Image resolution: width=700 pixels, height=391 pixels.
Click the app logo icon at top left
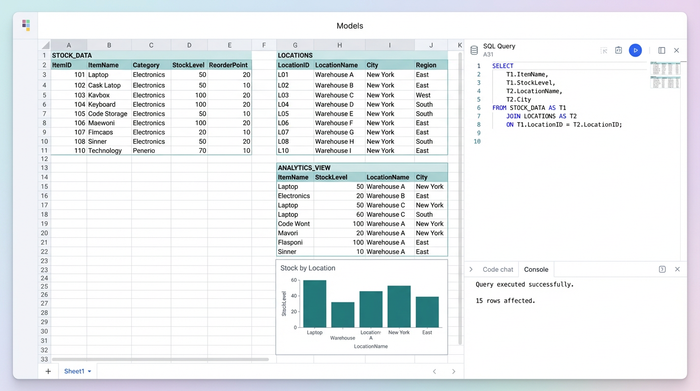(x=26, y=25)
